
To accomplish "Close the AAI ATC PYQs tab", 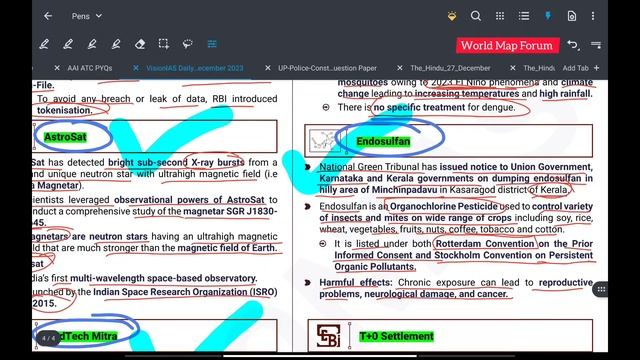I will pos(57,68).
